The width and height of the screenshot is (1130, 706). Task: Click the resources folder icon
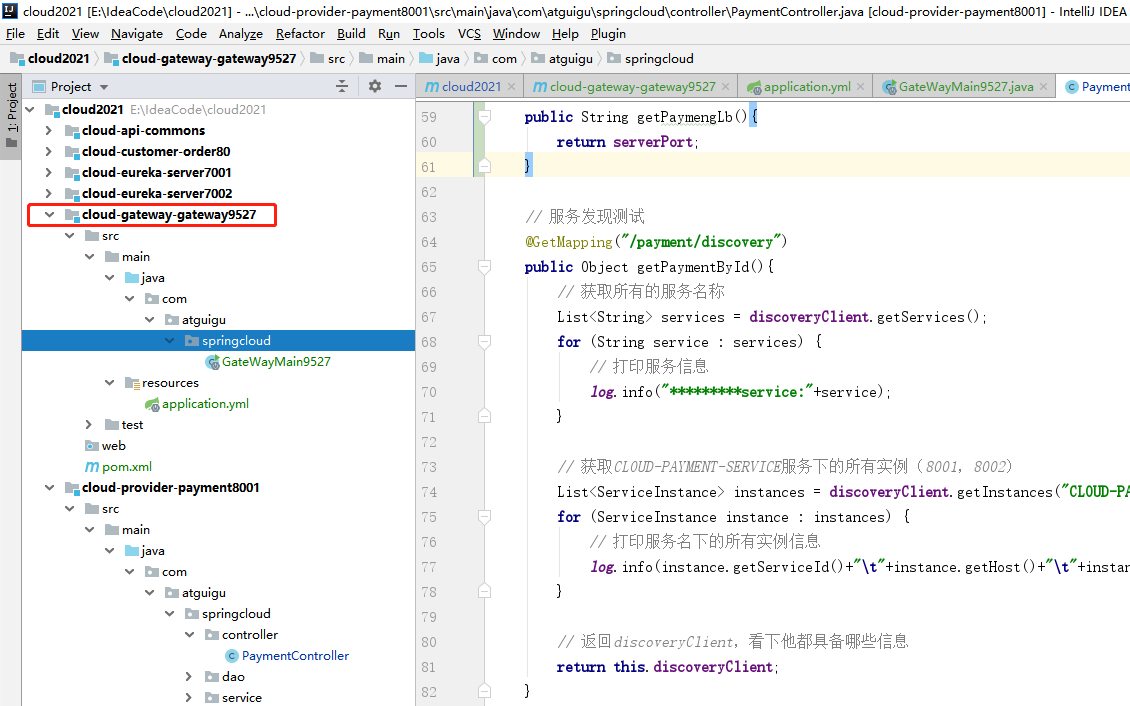coord(132,383)
